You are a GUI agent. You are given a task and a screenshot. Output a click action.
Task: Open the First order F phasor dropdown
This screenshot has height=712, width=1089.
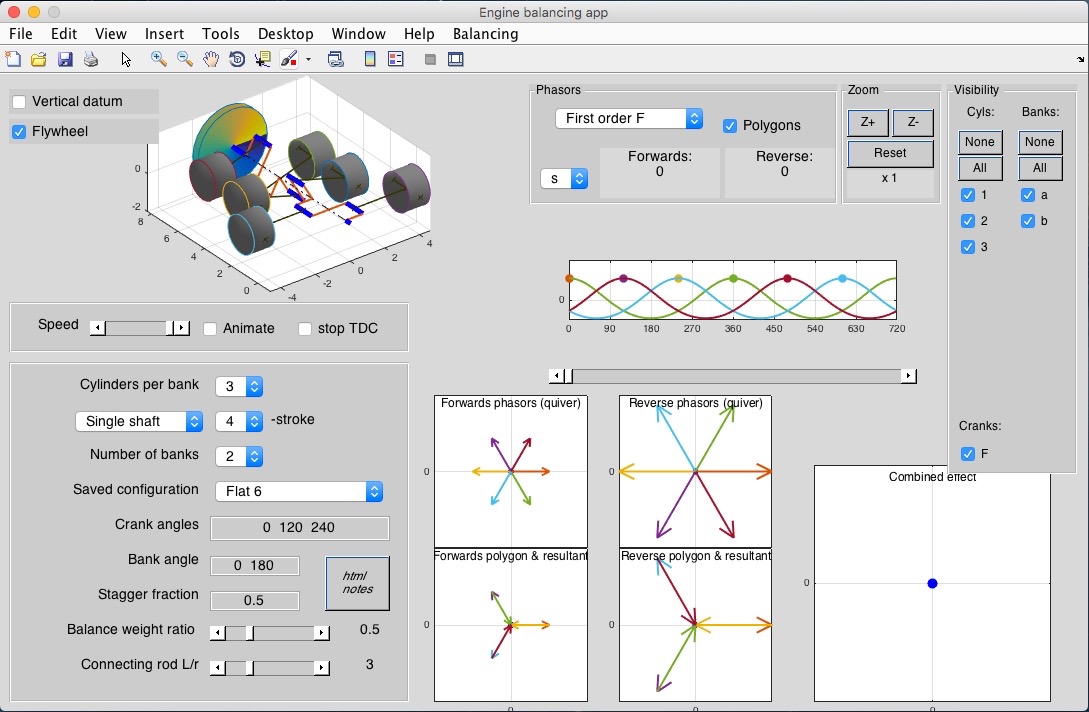(x=629, y=119)
